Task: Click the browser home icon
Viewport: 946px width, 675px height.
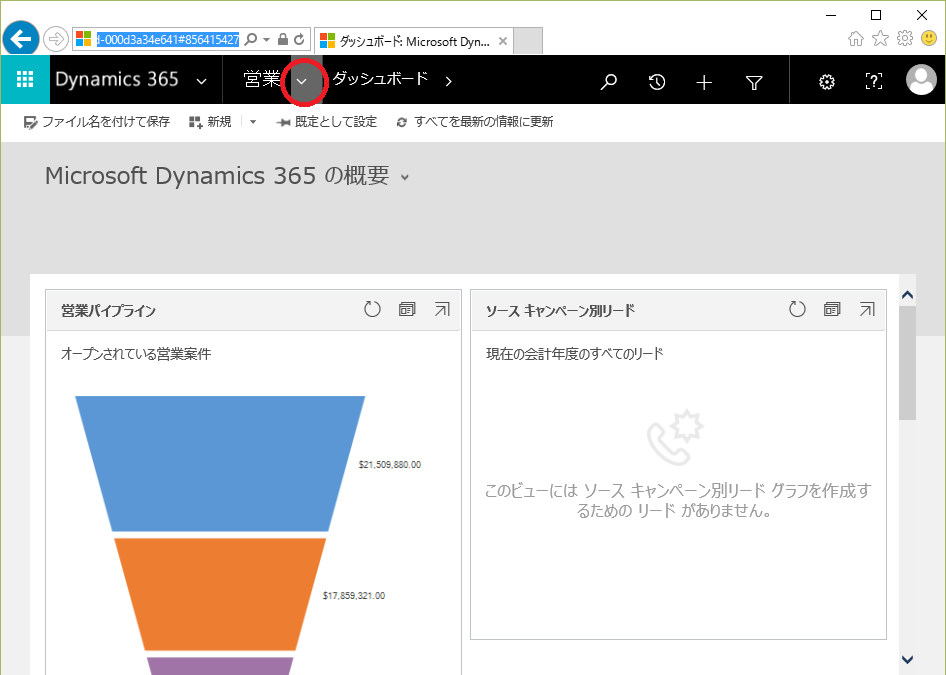Action: pos(856,39)
